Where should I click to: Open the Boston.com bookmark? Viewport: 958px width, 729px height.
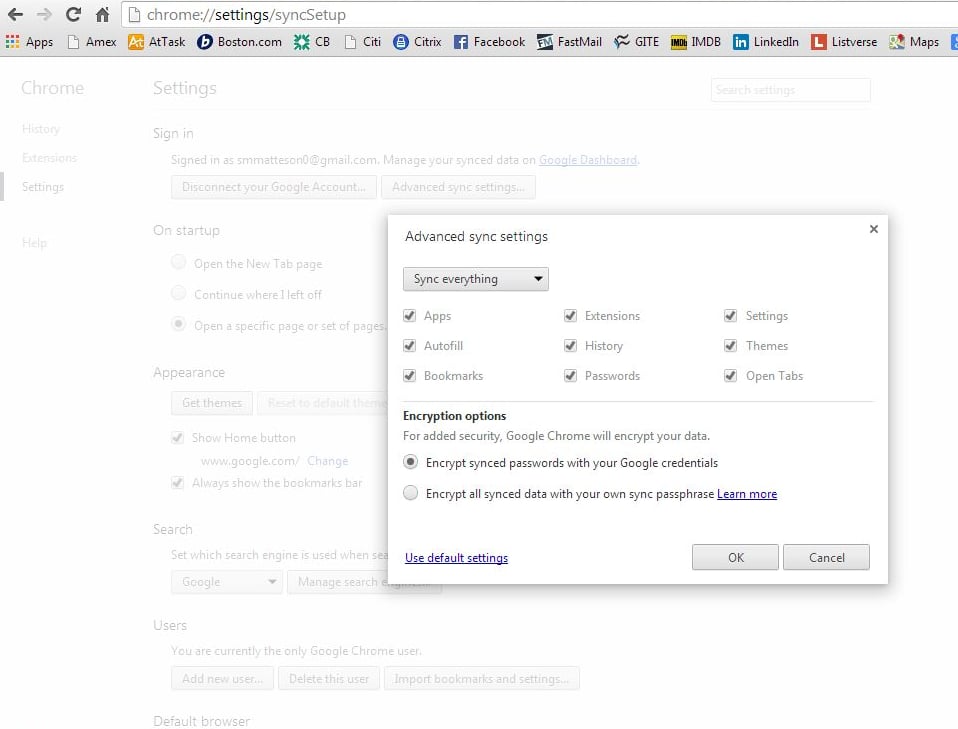point(239,42)
